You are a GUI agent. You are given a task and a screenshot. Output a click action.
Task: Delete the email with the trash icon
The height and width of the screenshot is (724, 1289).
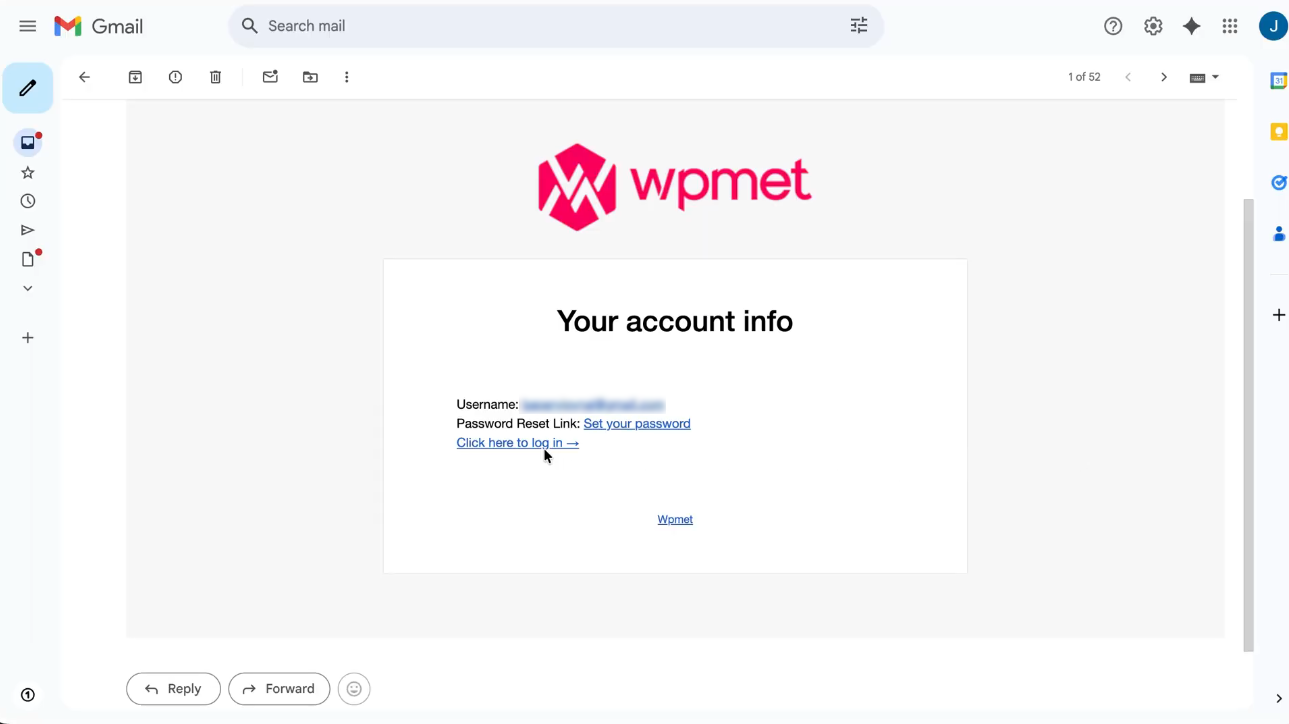pos(215,77)
